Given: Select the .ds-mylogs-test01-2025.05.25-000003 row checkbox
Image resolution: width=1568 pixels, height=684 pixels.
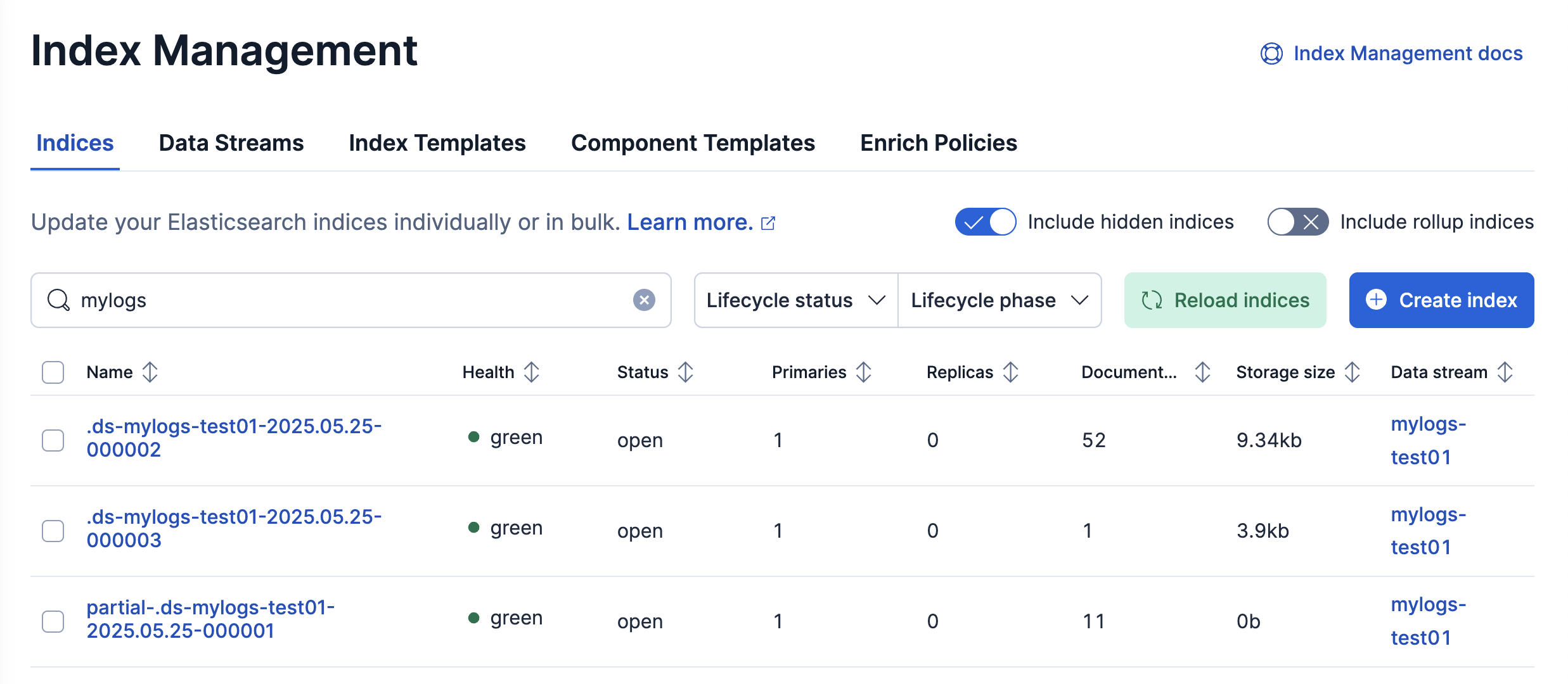Looking at the screenshot, I should pos(53,531).
